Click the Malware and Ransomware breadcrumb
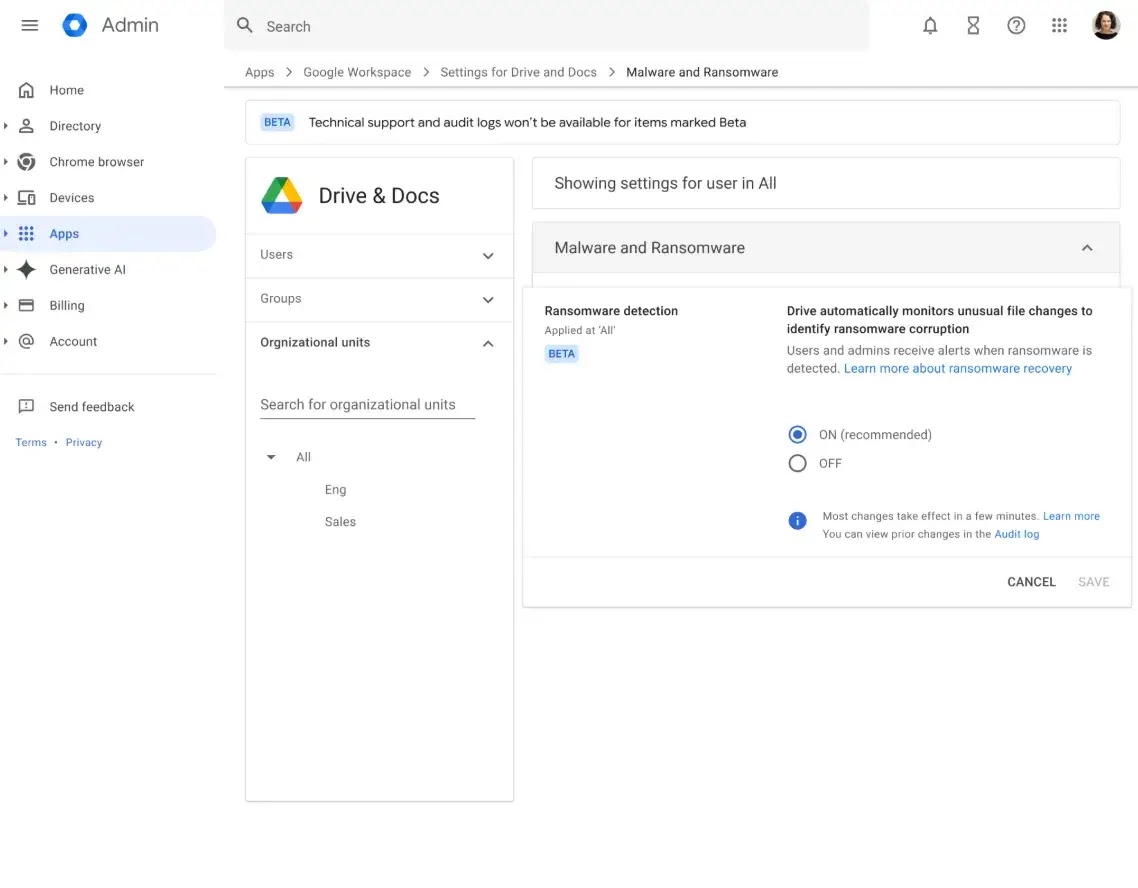 tap(702, 72)
